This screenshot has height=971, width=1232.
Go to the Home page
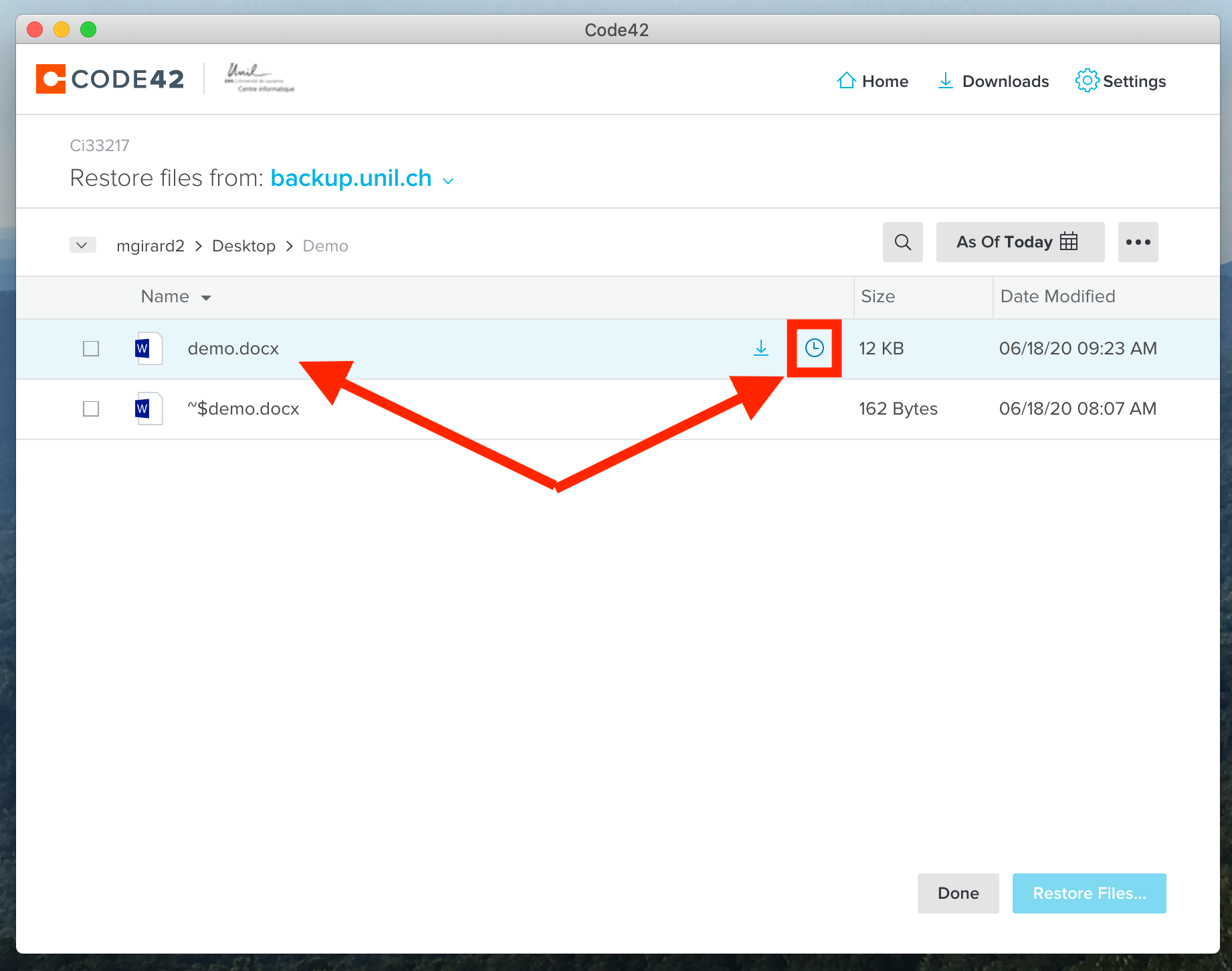pyautogui.click(x=873, y=81)
